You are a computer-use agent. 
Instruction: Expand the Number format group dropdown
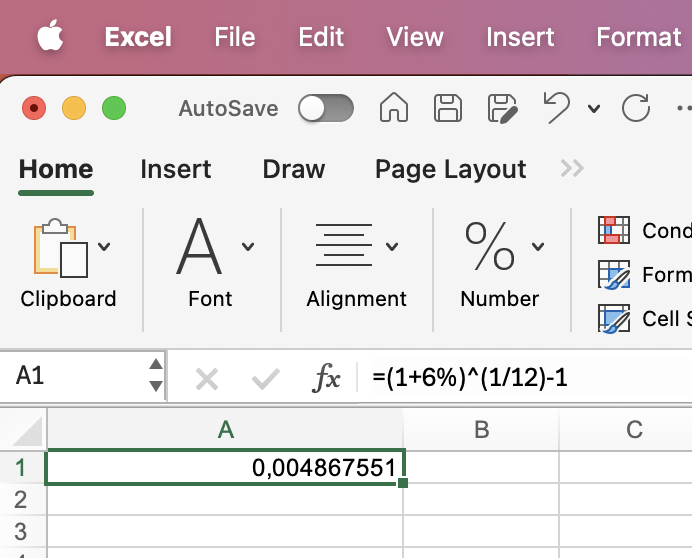click(x=538, y=247)
